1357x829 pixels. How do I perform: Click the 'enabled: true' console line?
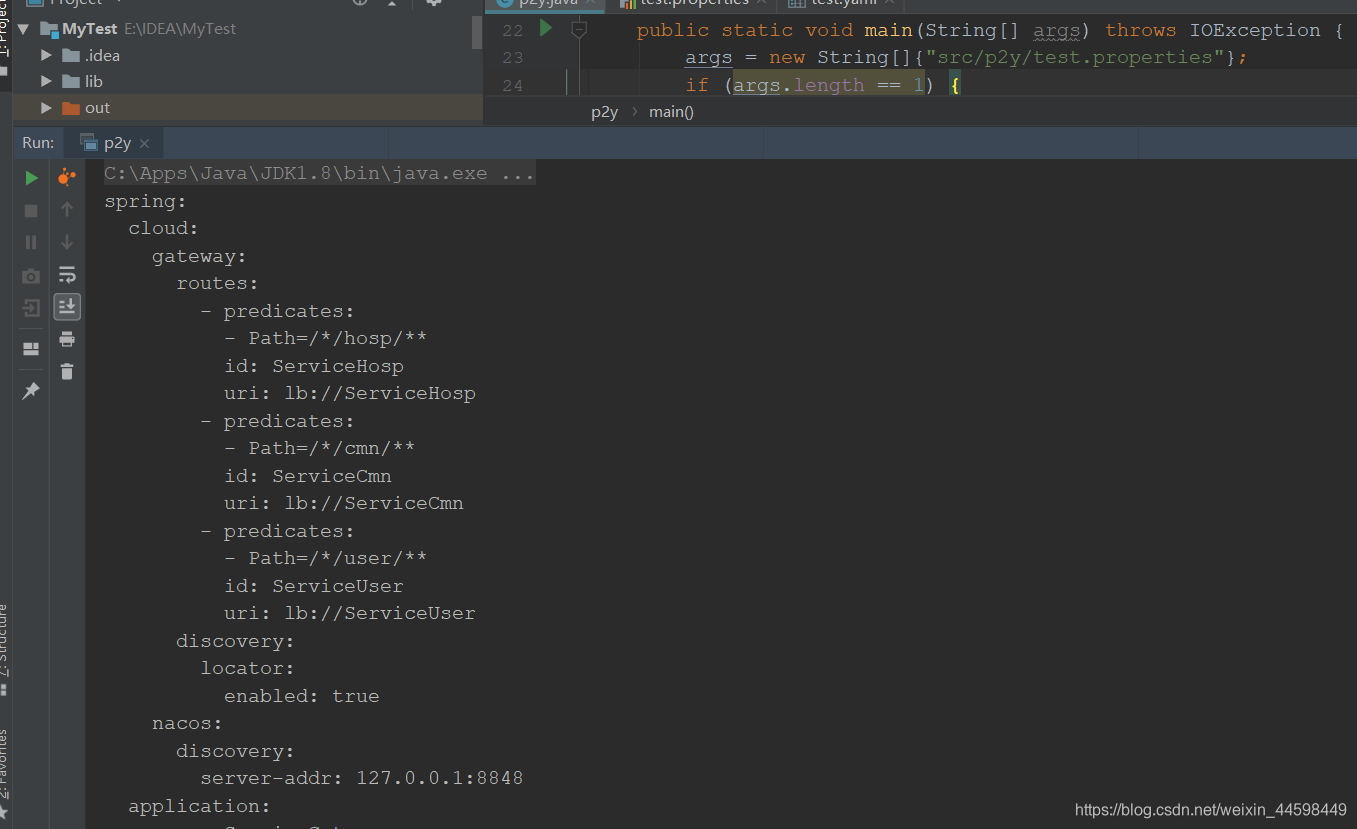[x=302, y=696]
